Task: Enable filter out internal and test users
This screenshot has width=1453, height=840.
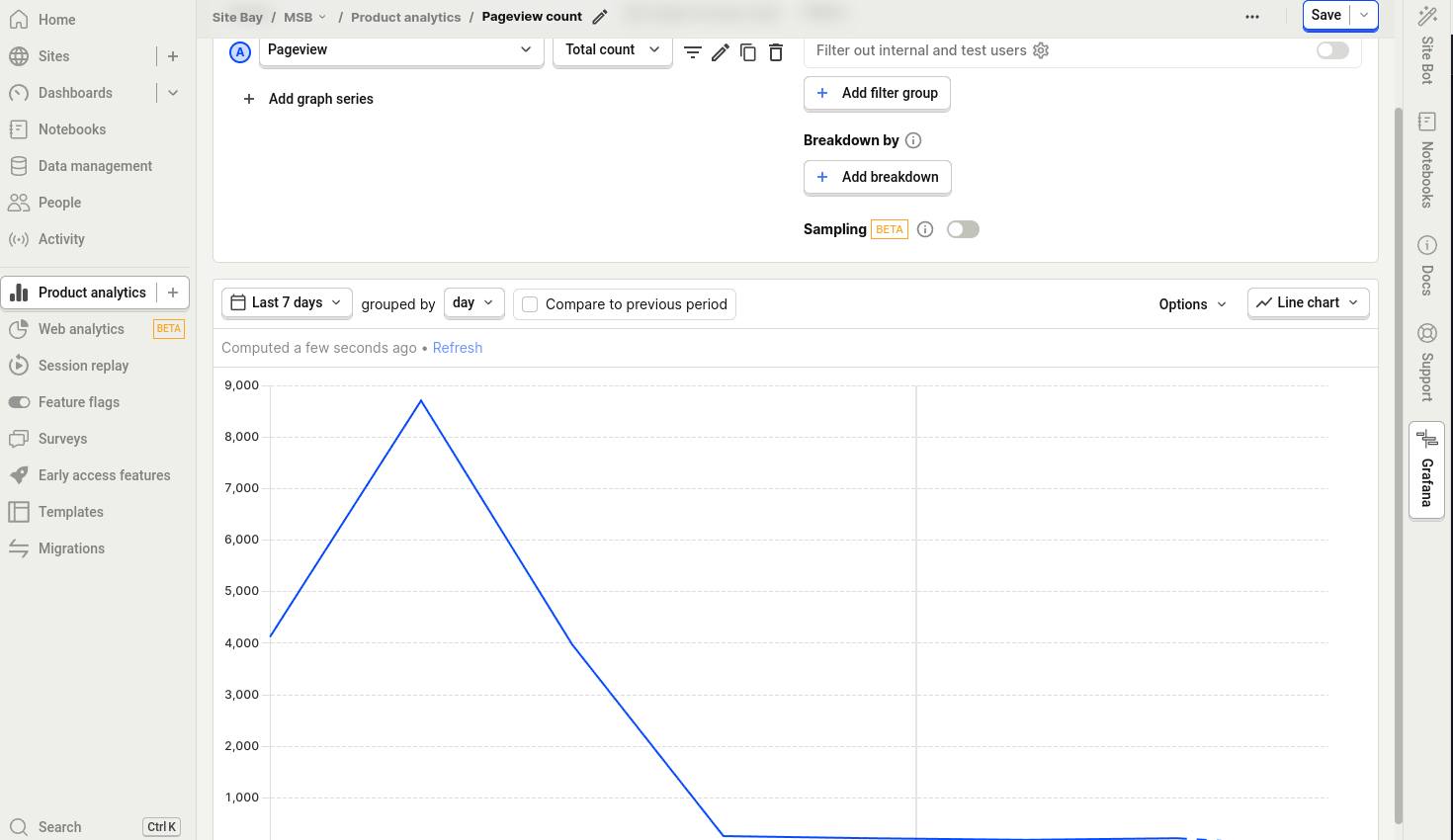Action: (x=1331, y=50)
